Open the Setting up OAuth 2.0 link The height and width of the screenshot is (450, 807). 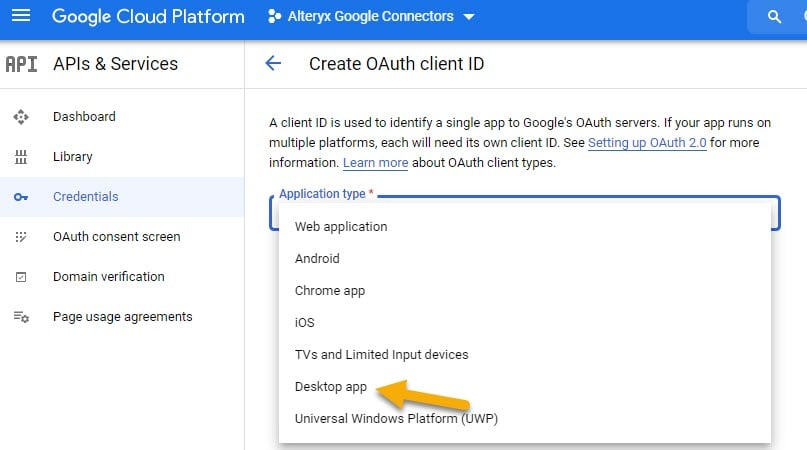(647, 143)
